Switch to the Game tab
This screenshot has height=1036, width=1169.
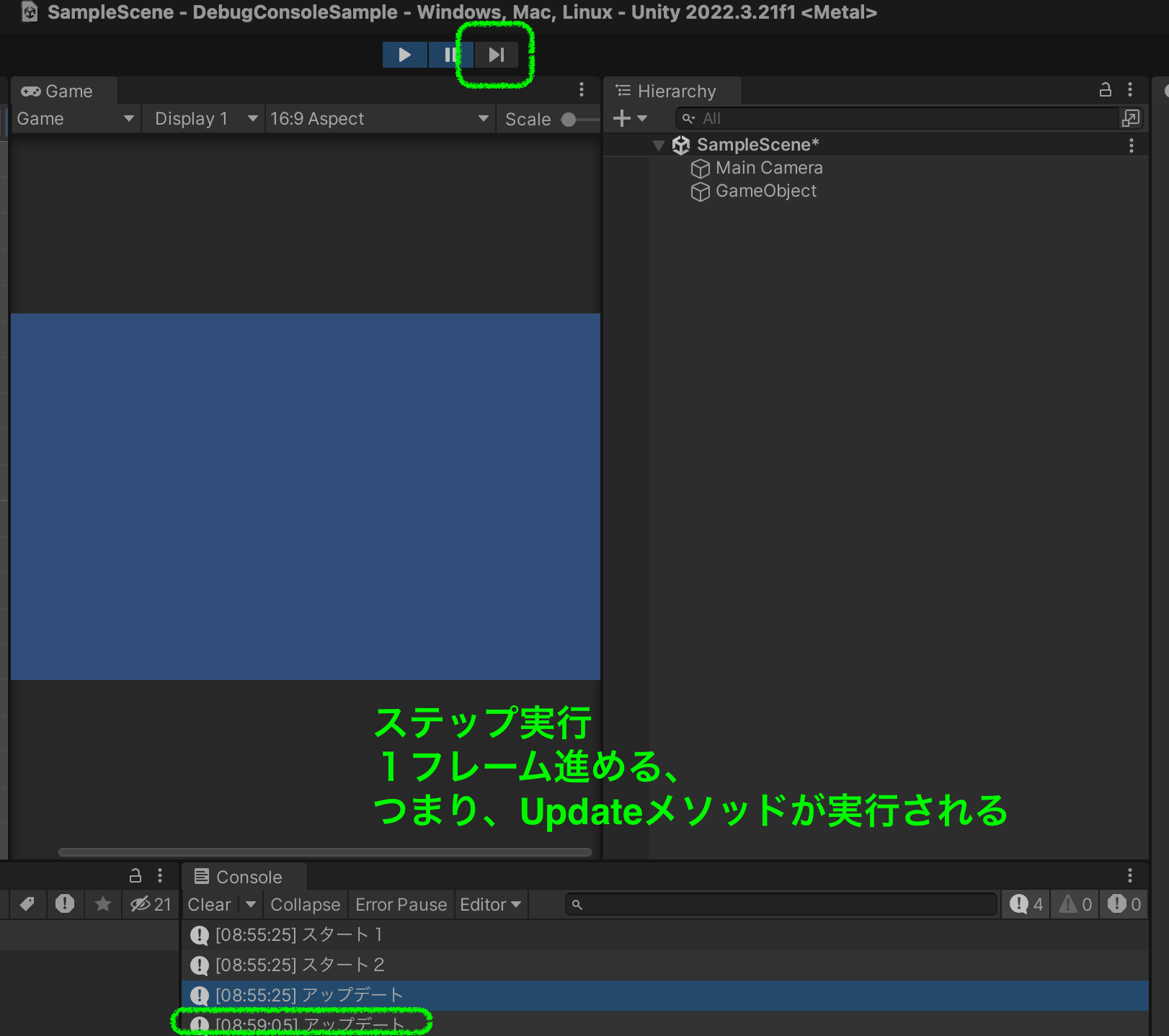click(63, 91)
